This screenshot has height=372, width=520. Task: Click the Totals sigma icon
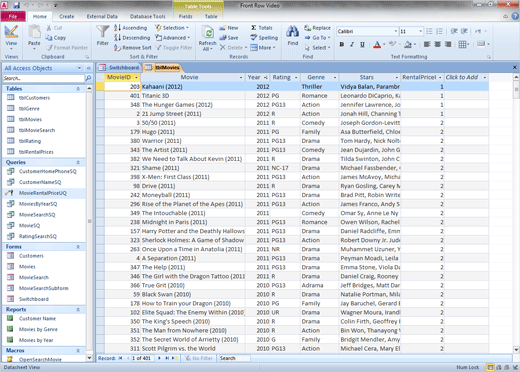[254, 28]
